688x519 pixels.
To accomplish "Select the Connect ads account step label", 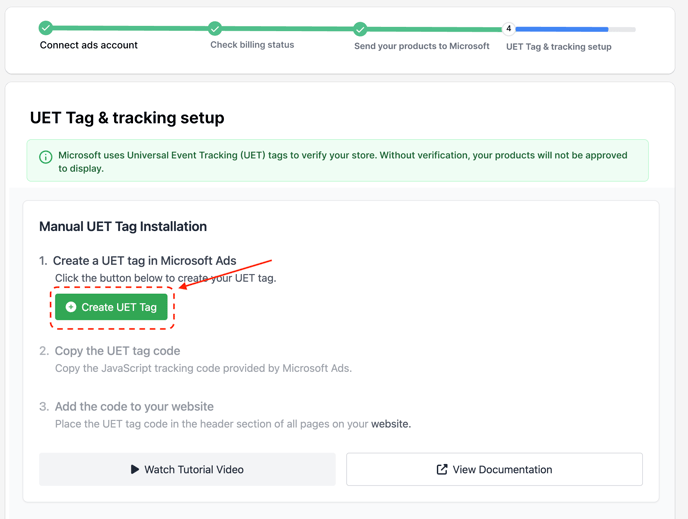I will (x=89, y=45).
